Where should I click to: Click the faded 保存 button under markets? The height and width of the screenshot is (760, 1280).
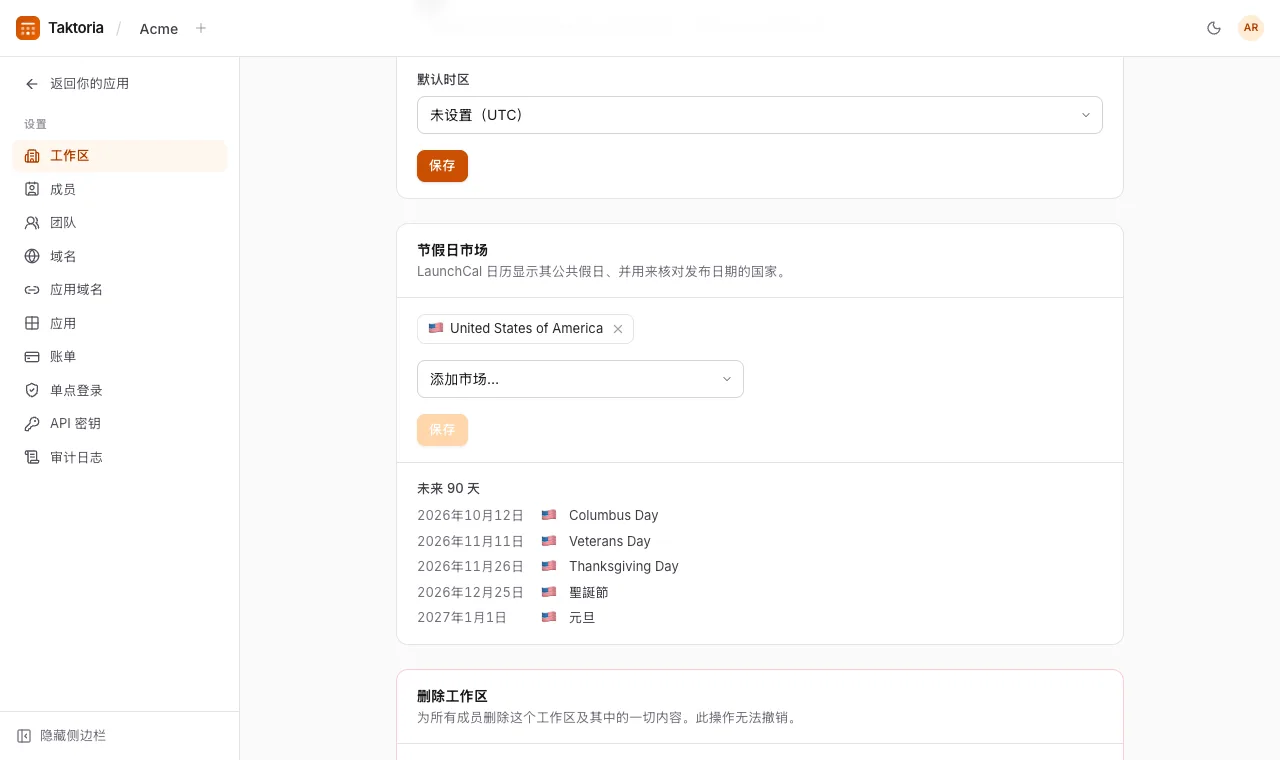442,430
